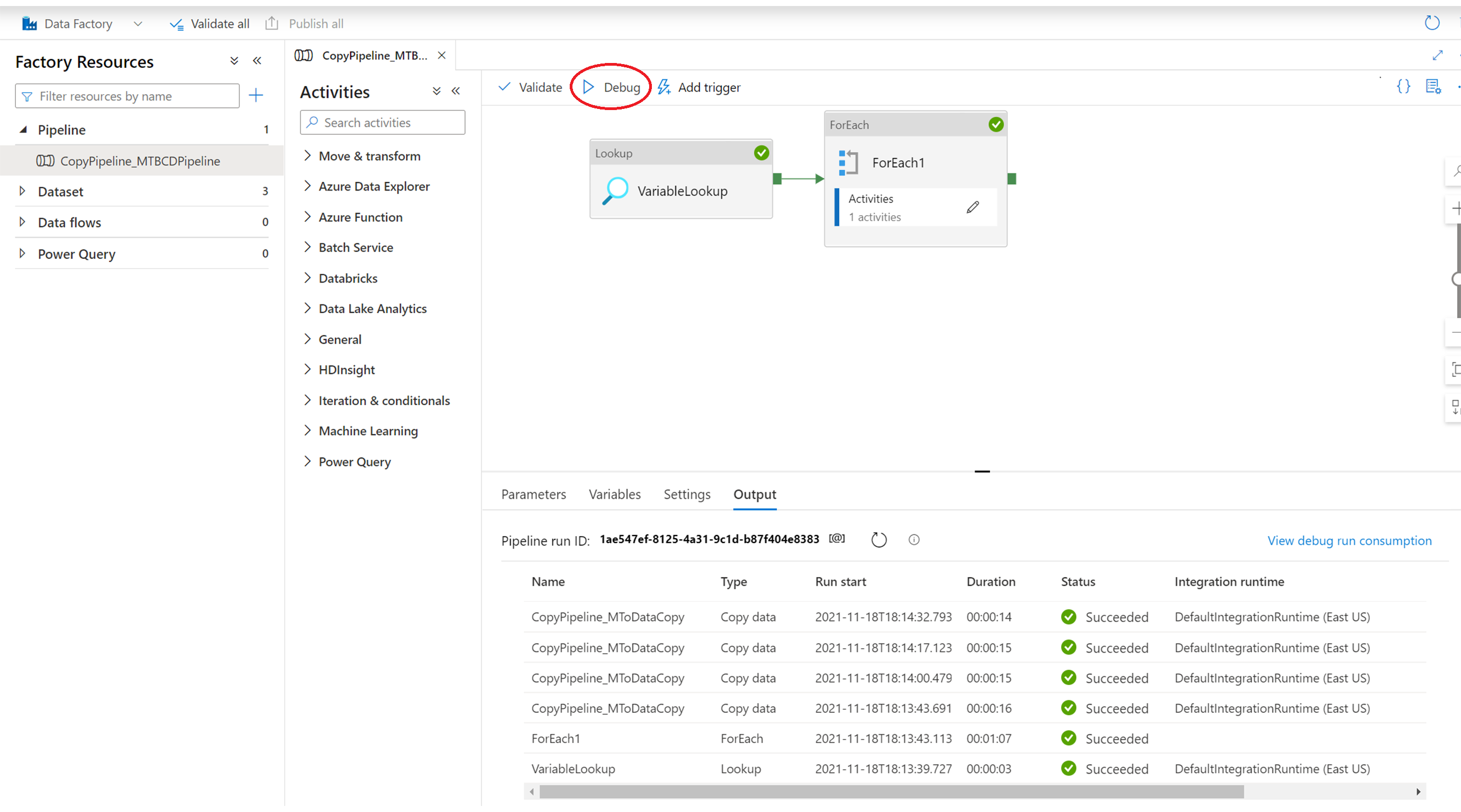Screen dimensions: 1461x812
Task: Expand the General activities group
Action: [x=308, y=339]
